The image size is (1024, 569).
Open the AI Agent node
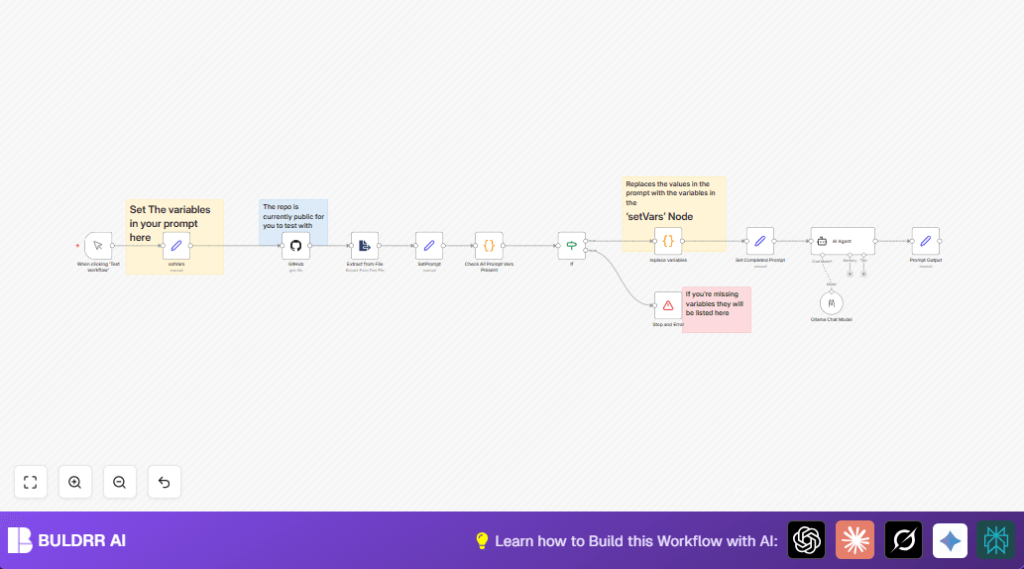tap(842, 241)
